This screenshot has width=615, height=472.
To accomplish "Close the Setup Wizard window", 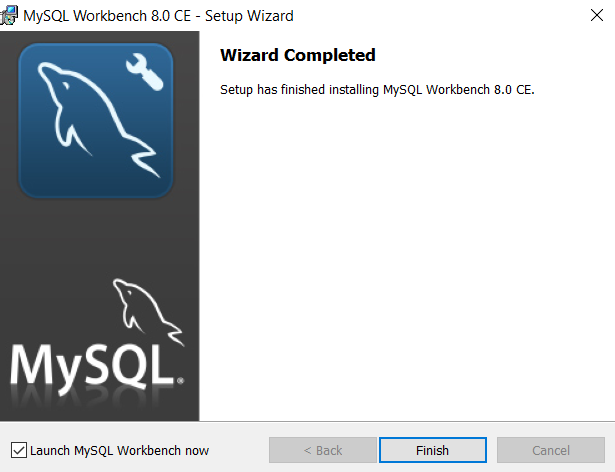I will [x=597, y=15].
